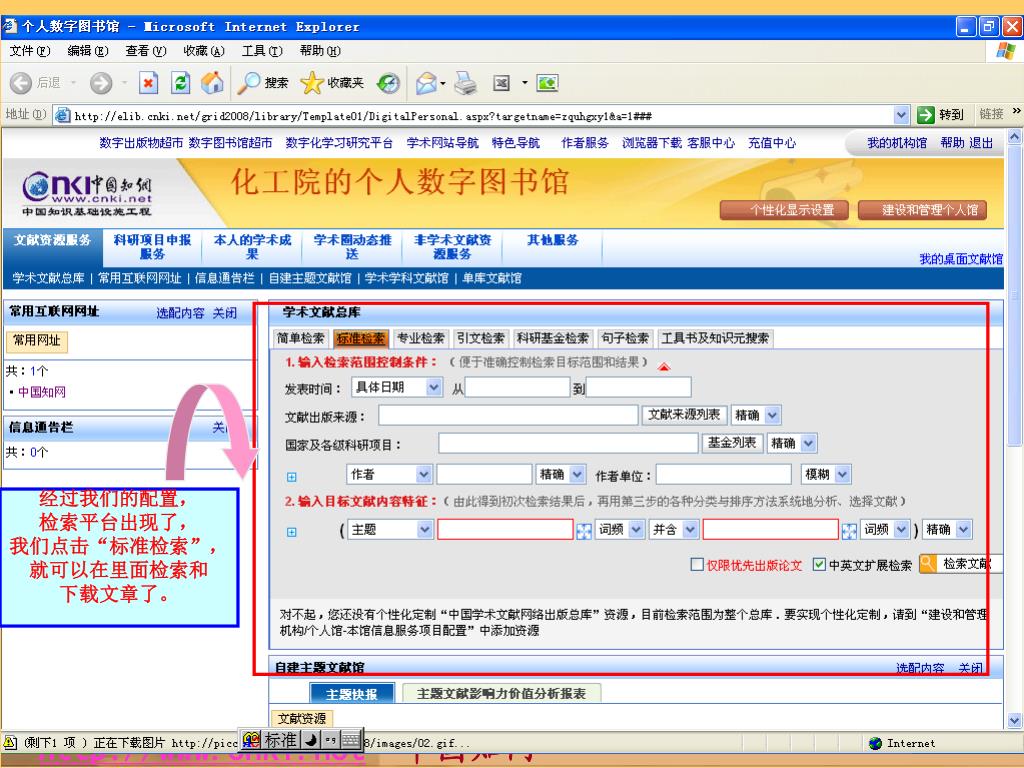Click 退出 logout link
The image size is (1024, 768).
(x=981, y=143)
